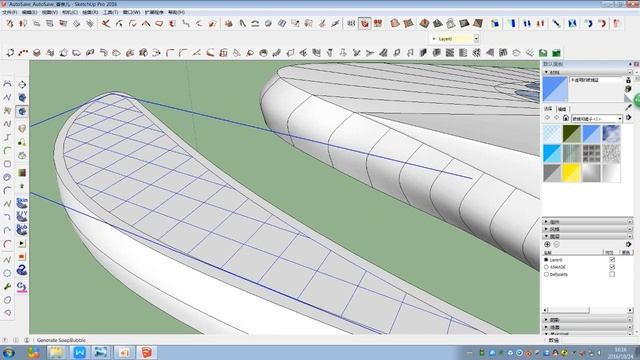The width and height of the screenshot is (640, 360).
Task: Delete layer using the minus icon
Action: [556, 244]
